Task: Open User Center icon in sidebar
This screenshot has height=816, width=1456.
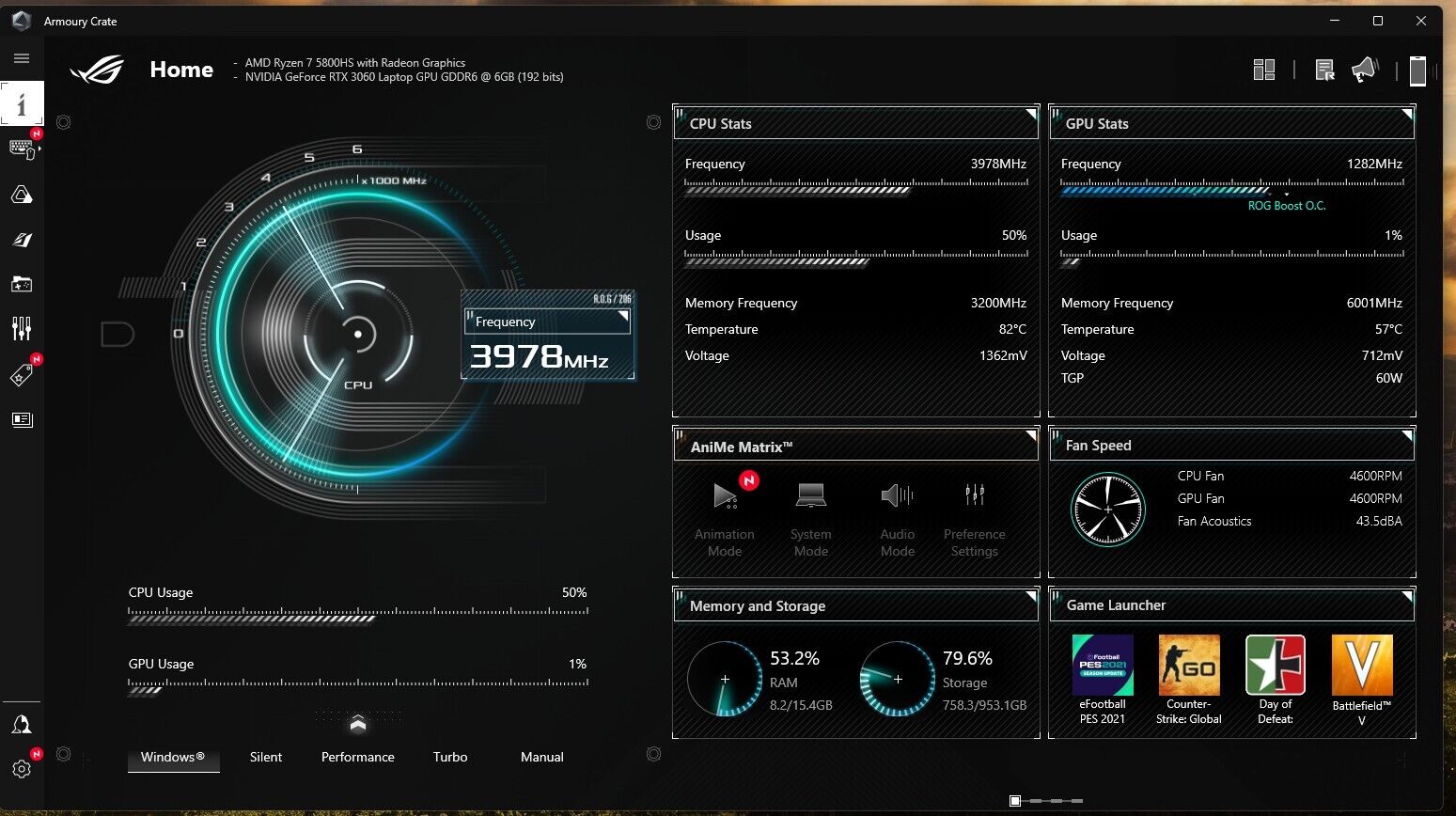Action: coord(22,725)
